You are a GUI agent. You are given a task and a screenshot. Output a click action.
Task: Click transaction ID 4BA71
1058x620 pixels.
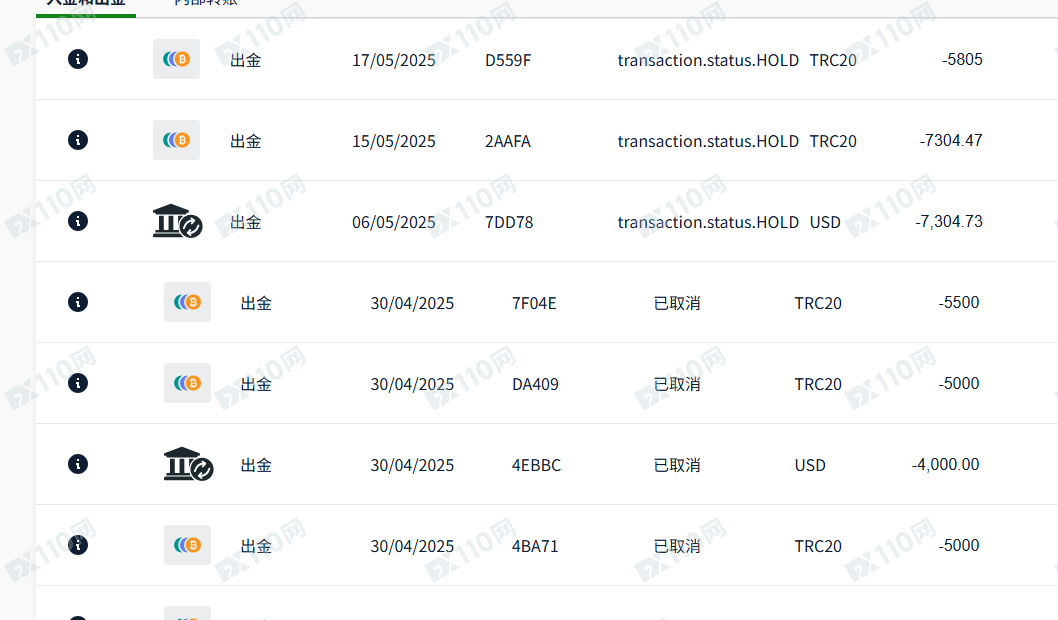[535, 546]
